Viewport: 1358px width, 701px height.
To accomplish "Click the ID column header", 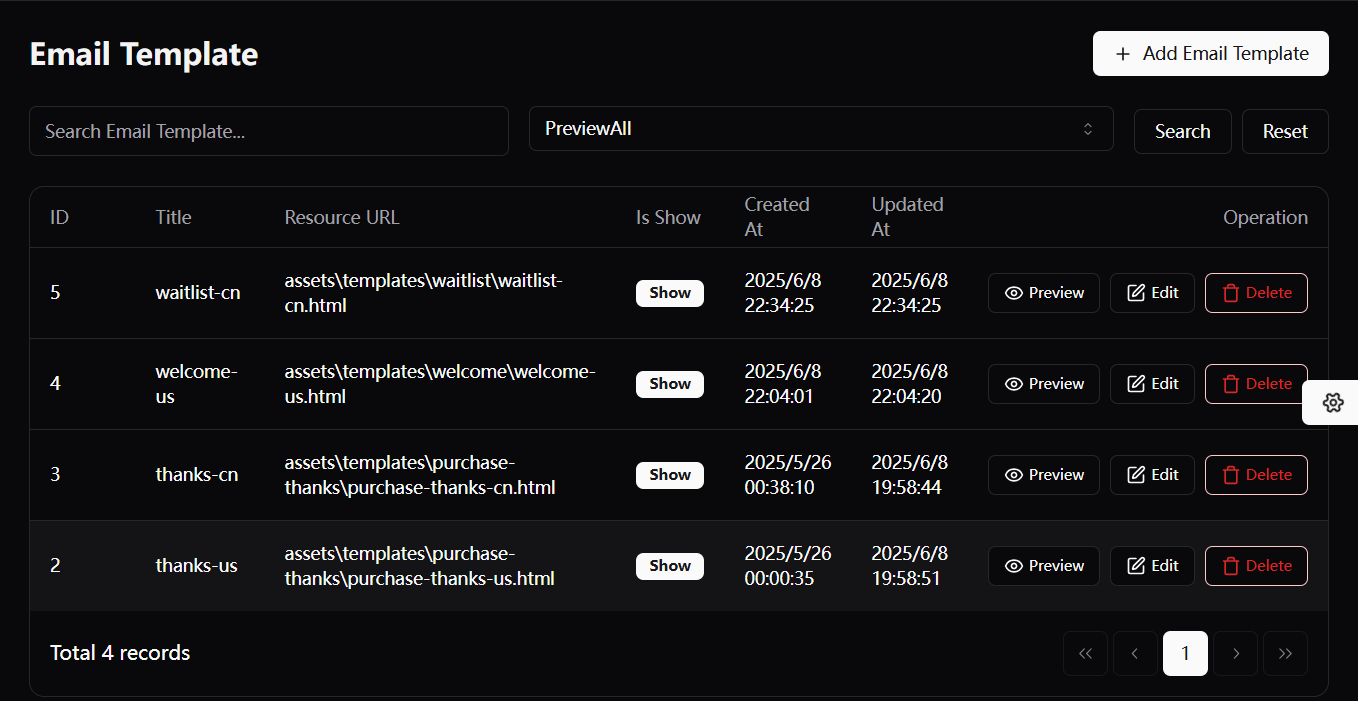I will tap(59, 217).
